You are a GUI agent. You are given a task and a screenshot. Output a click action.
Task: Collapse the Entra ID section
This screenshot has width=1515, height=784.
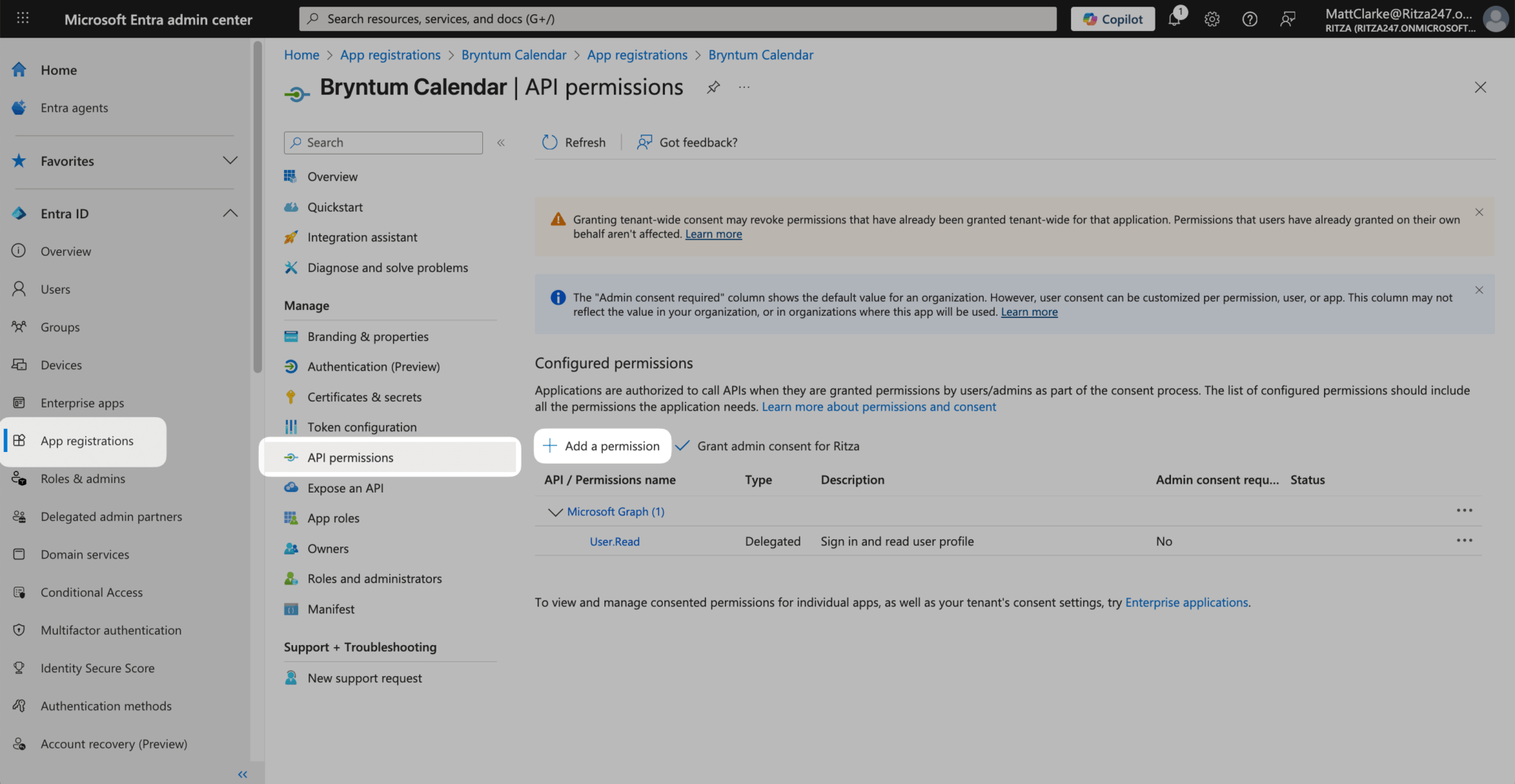point(230,214)
